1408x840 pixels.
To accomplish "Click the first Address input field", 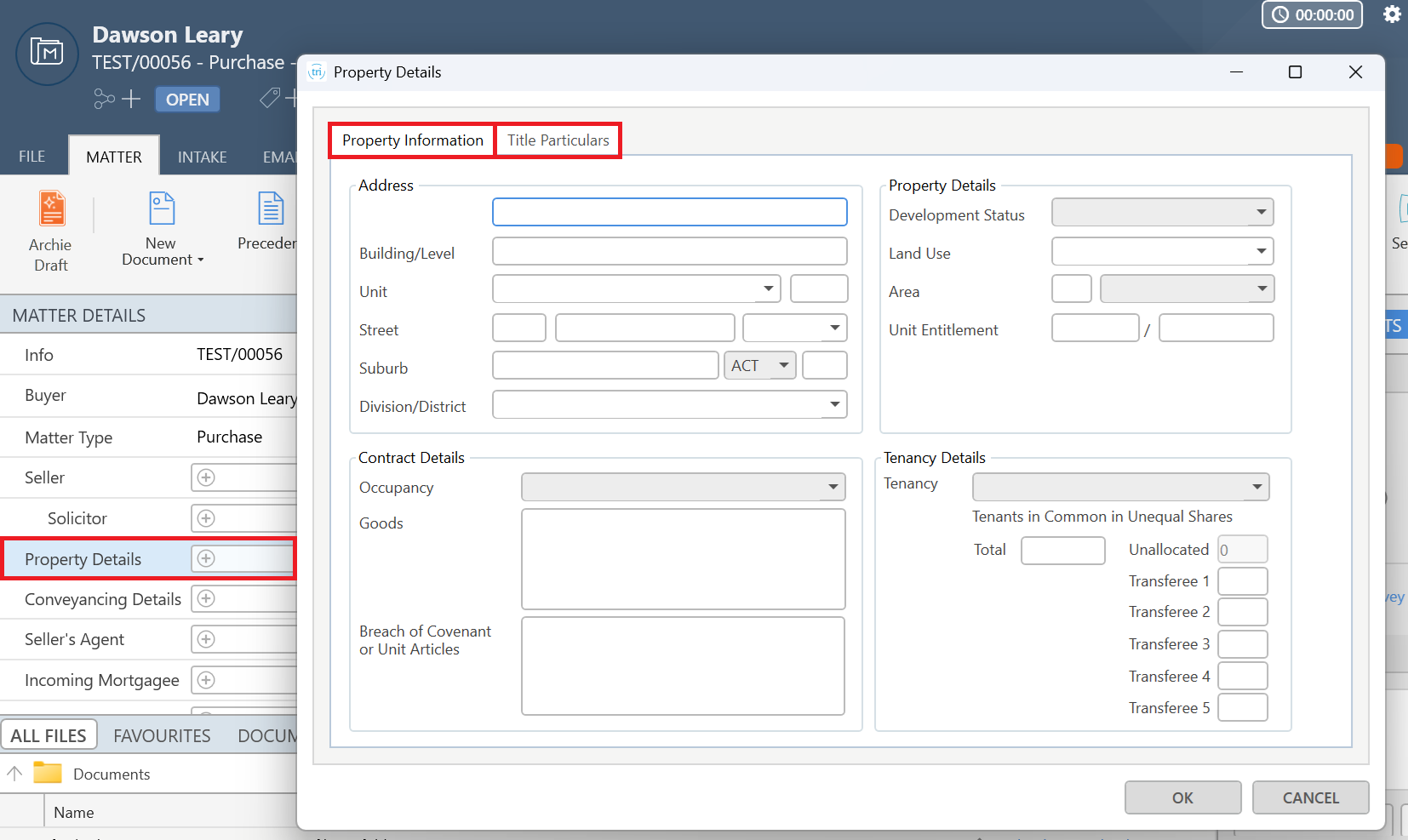I will [670, 212].
